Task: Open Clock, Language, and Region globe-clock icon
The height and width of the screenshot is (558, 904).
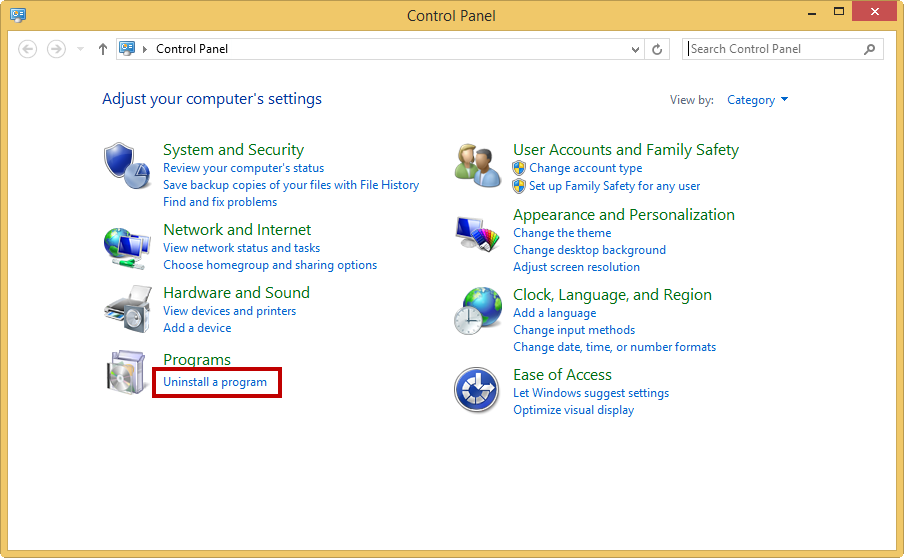Action: [477, 311]
